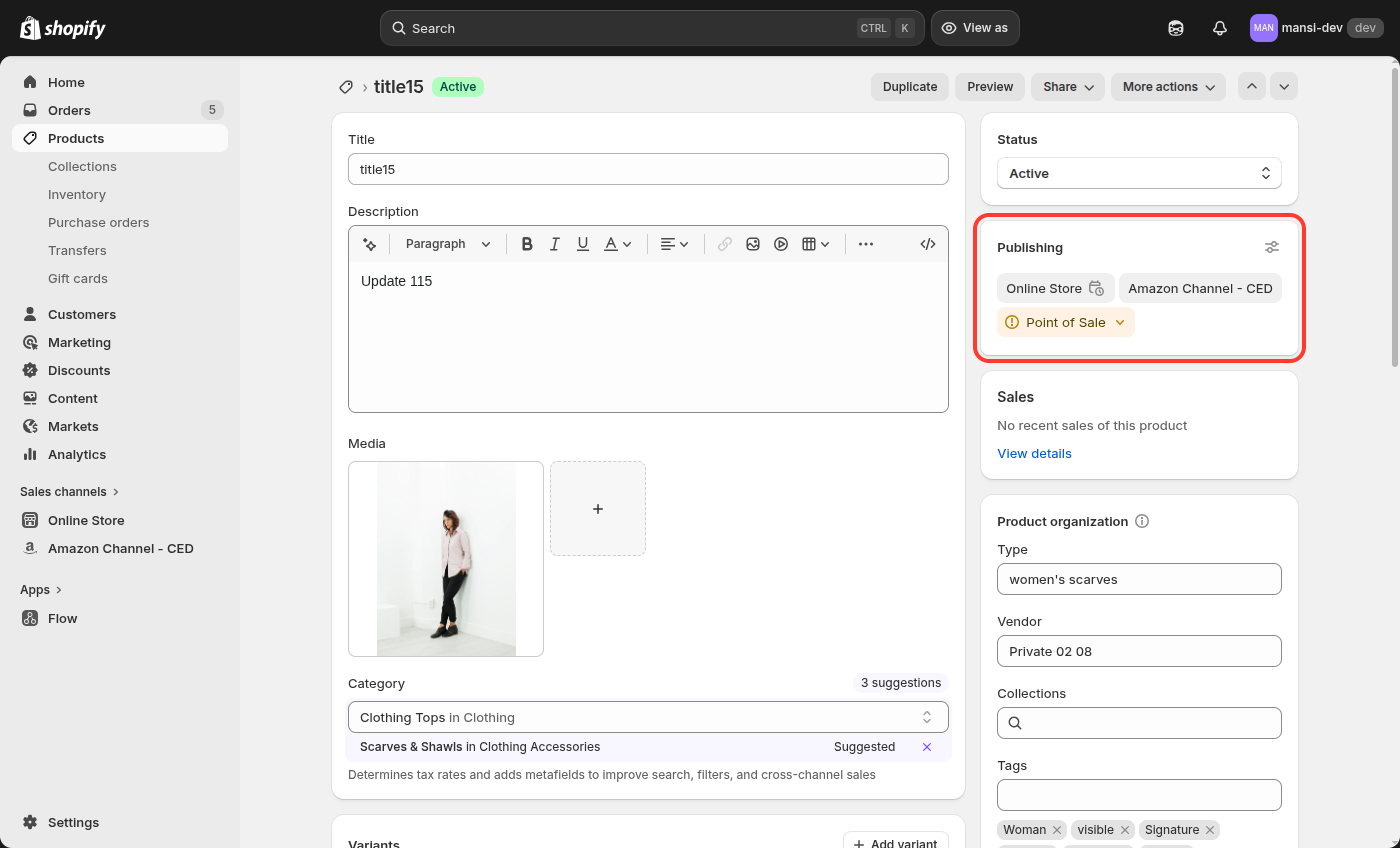Screen dimensions: 1400x848
Task: Remove the Woman tag
Action: 1057,830
